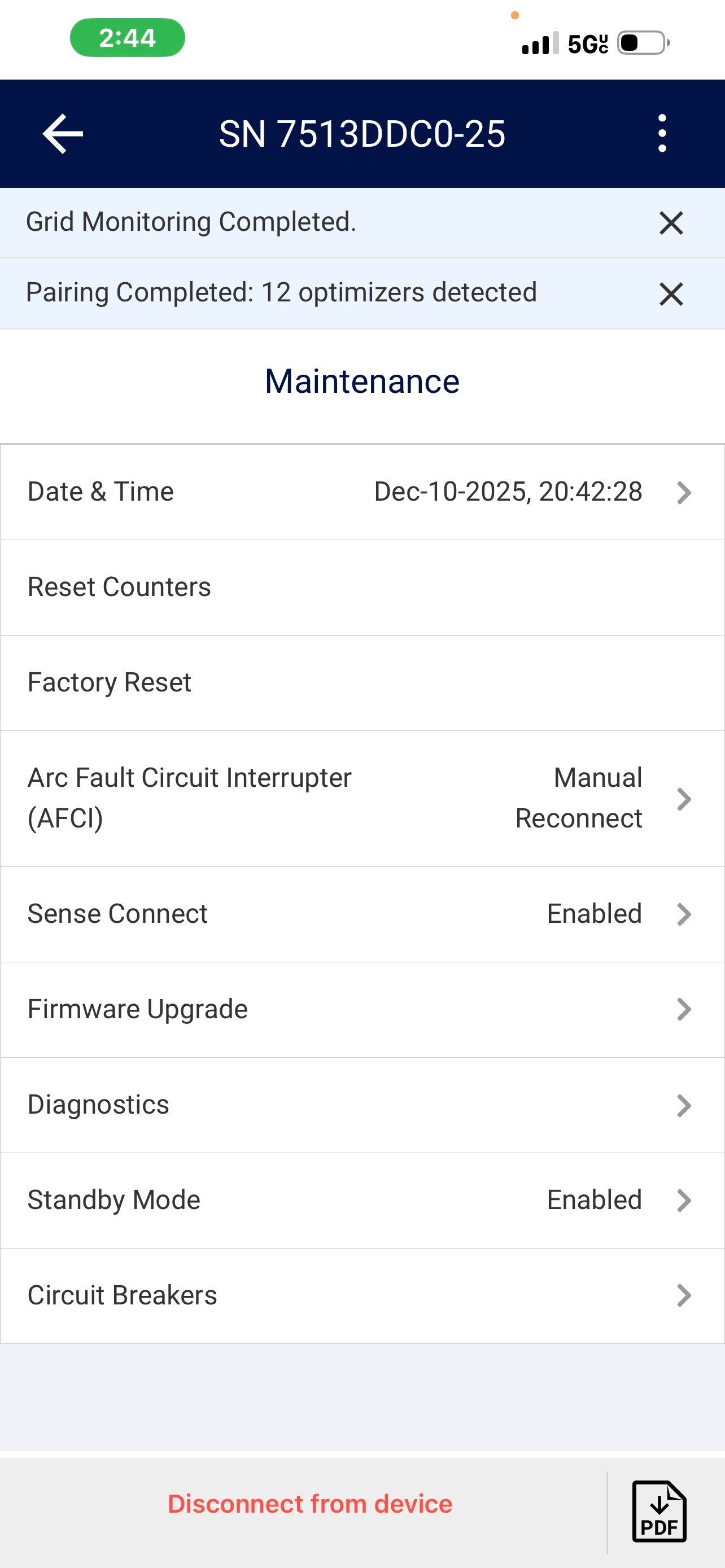
Task: Open the Sense Connect Enabled setting
Action: [594, 914]
